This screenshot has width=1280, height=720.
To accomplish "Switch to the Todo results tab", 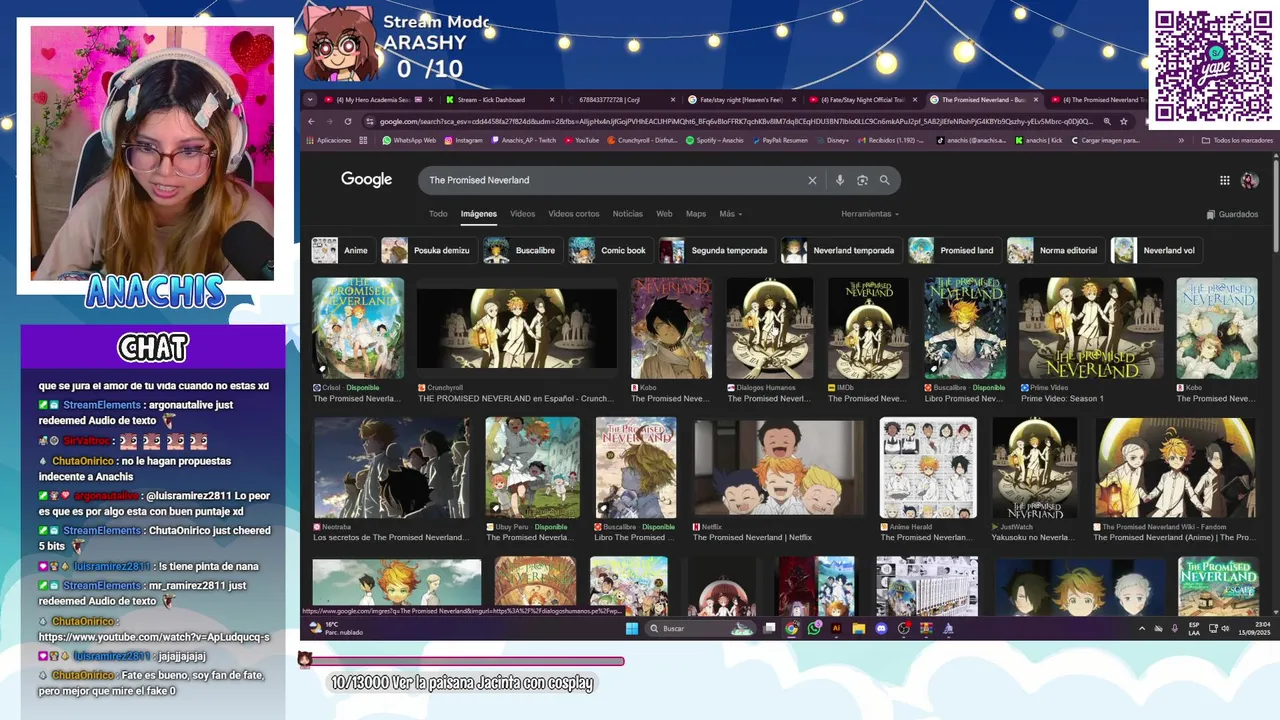I will coord(438,214).
